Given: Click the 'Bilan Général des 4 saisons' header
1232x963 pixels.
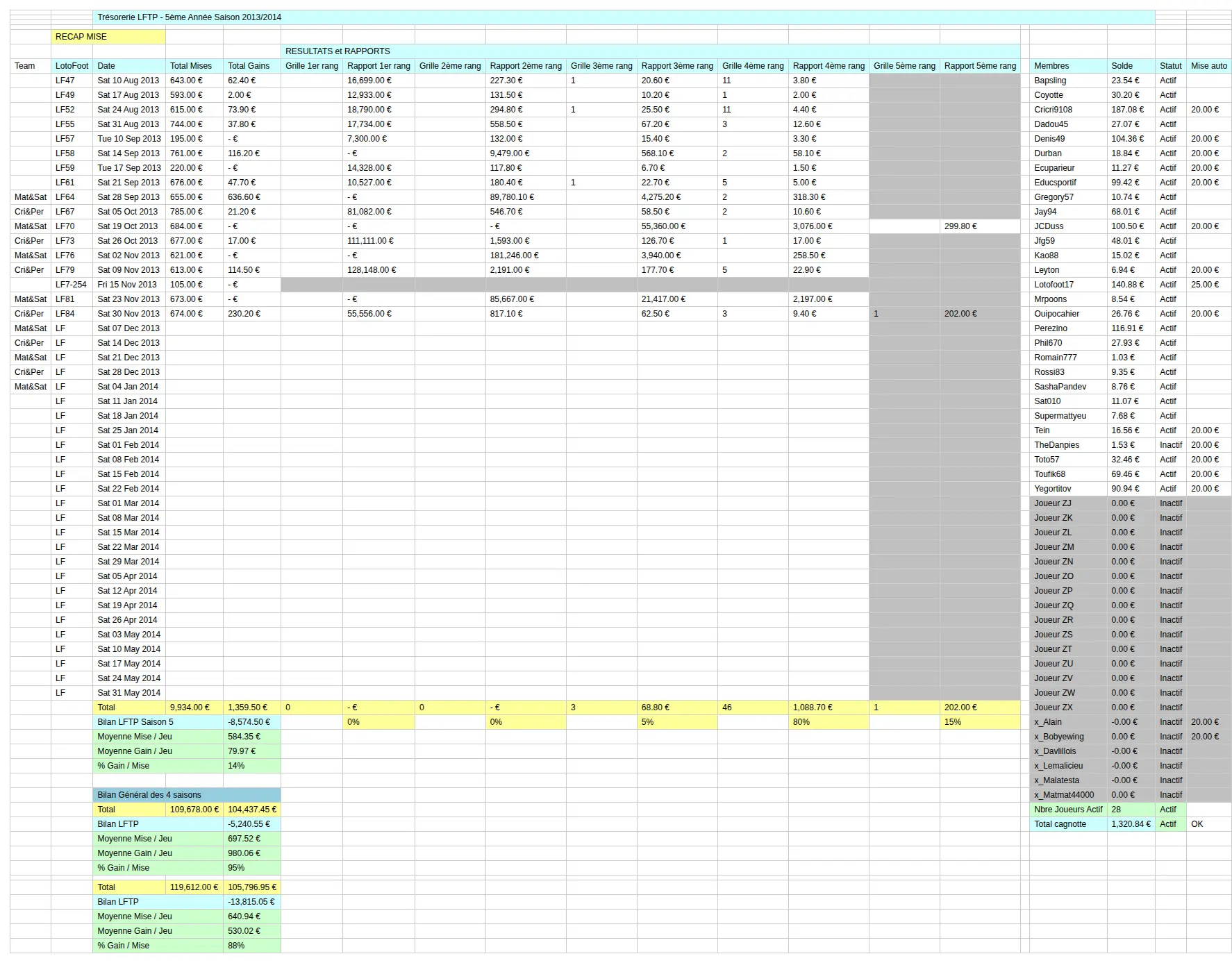Looking at the screenshot, I should click(187, 795).
